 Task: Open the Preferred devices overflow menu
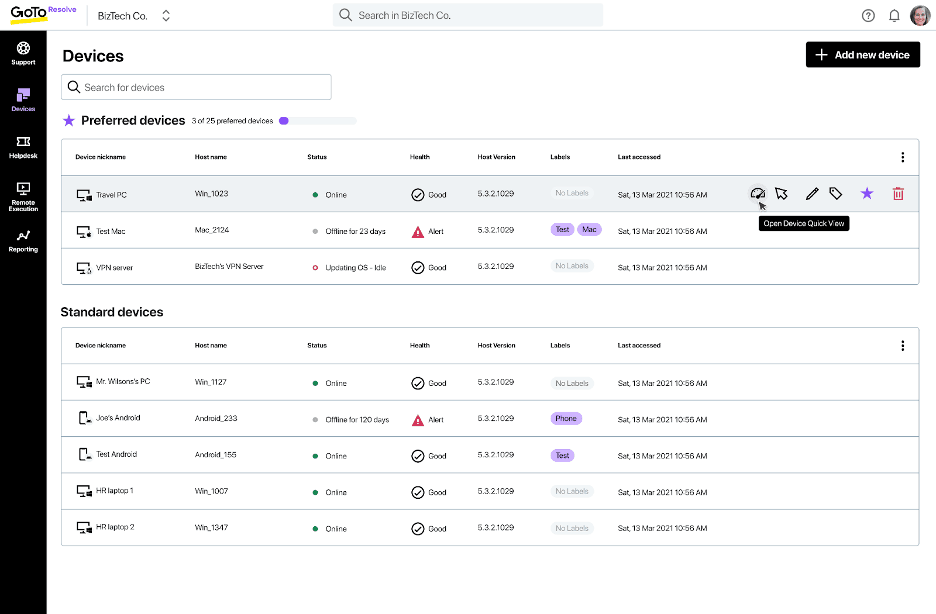click(x=902, y=157)
